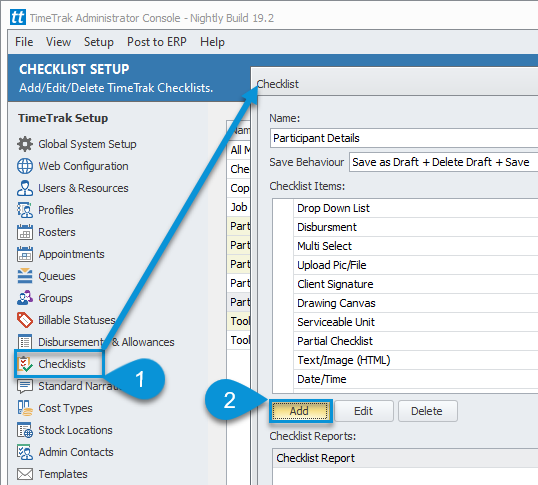This screenshot has width=538, height=485.
Task: Select the Date/Time checklist item
Action: point(416,379)
